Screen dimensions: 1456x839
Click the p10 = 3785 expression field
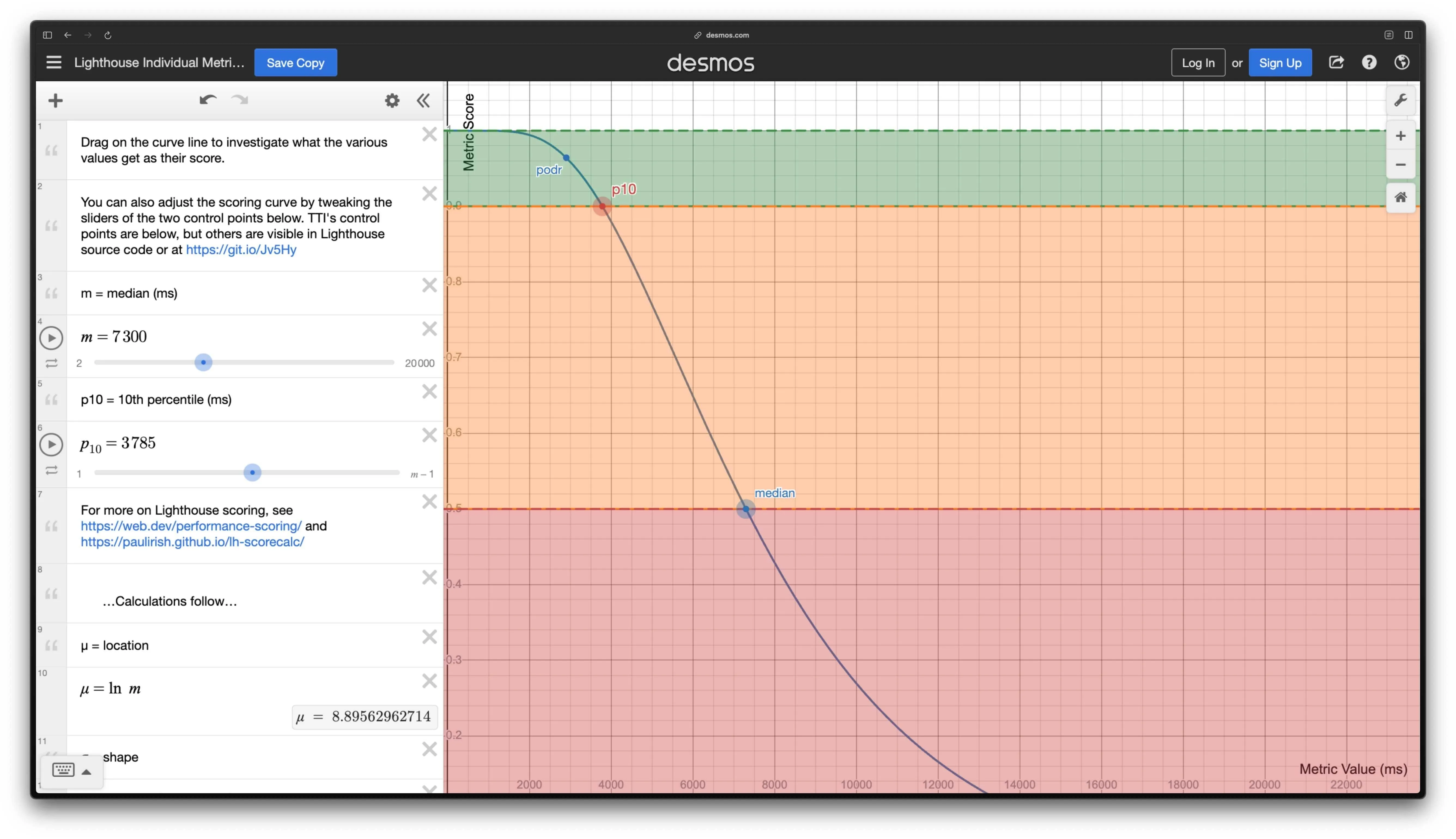click(x=117, y=444)
